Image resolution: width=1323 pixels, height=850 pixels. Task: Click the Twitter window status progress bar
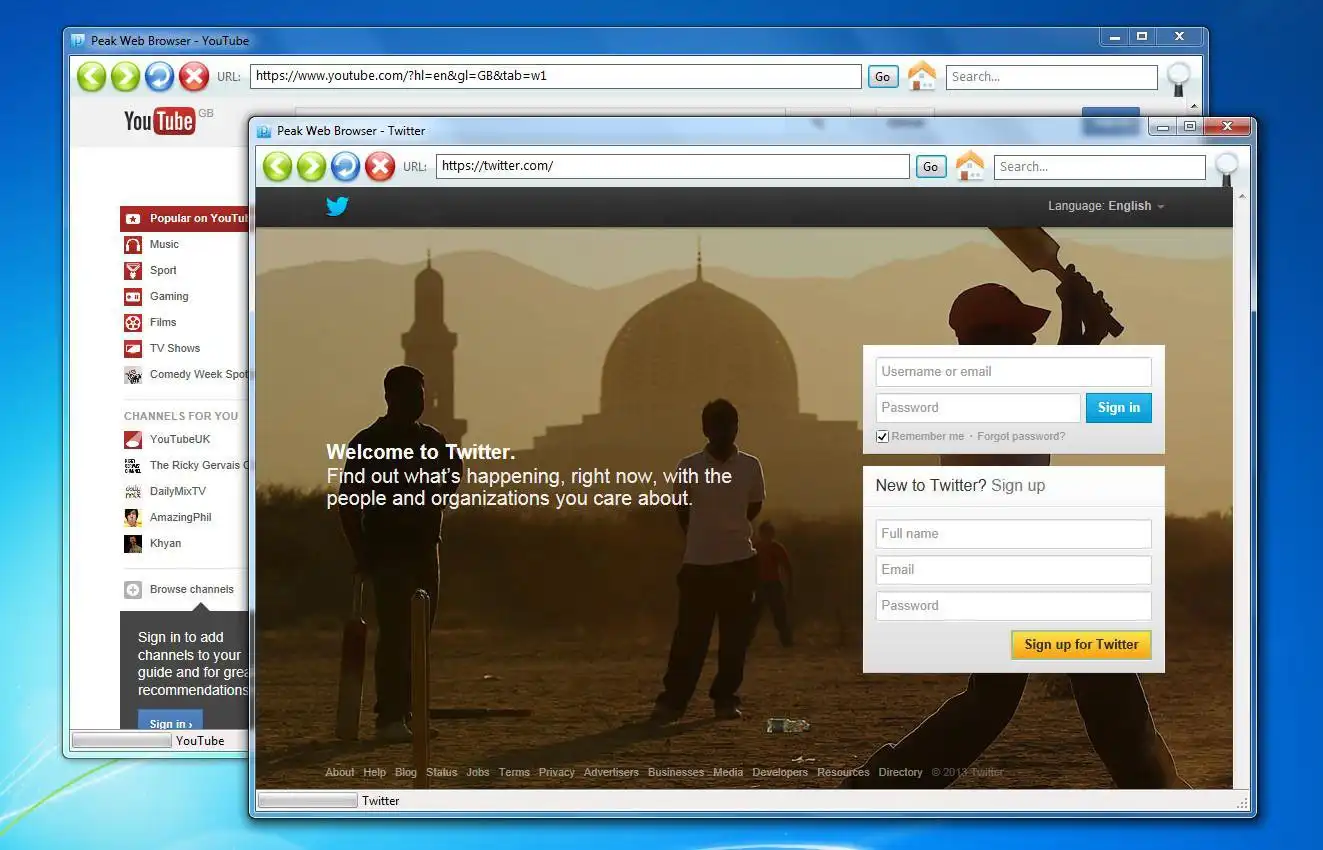[x=308, y=801]
